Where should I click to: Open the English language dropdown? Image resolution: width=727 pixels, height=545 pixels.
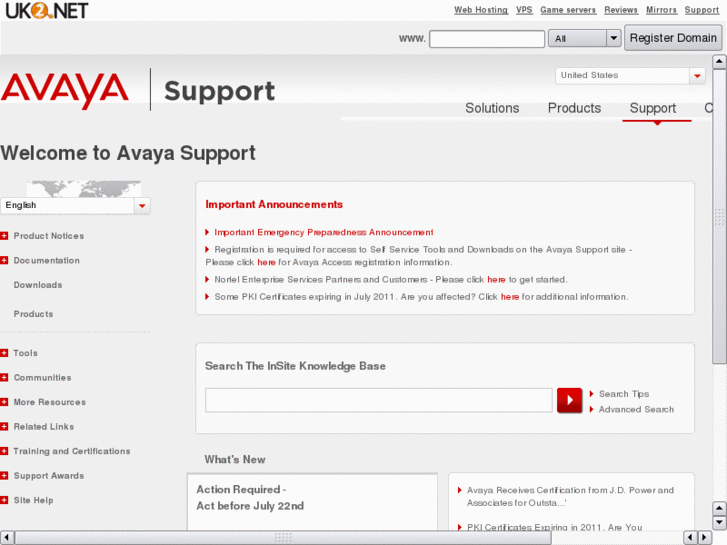tap(75, 205)
